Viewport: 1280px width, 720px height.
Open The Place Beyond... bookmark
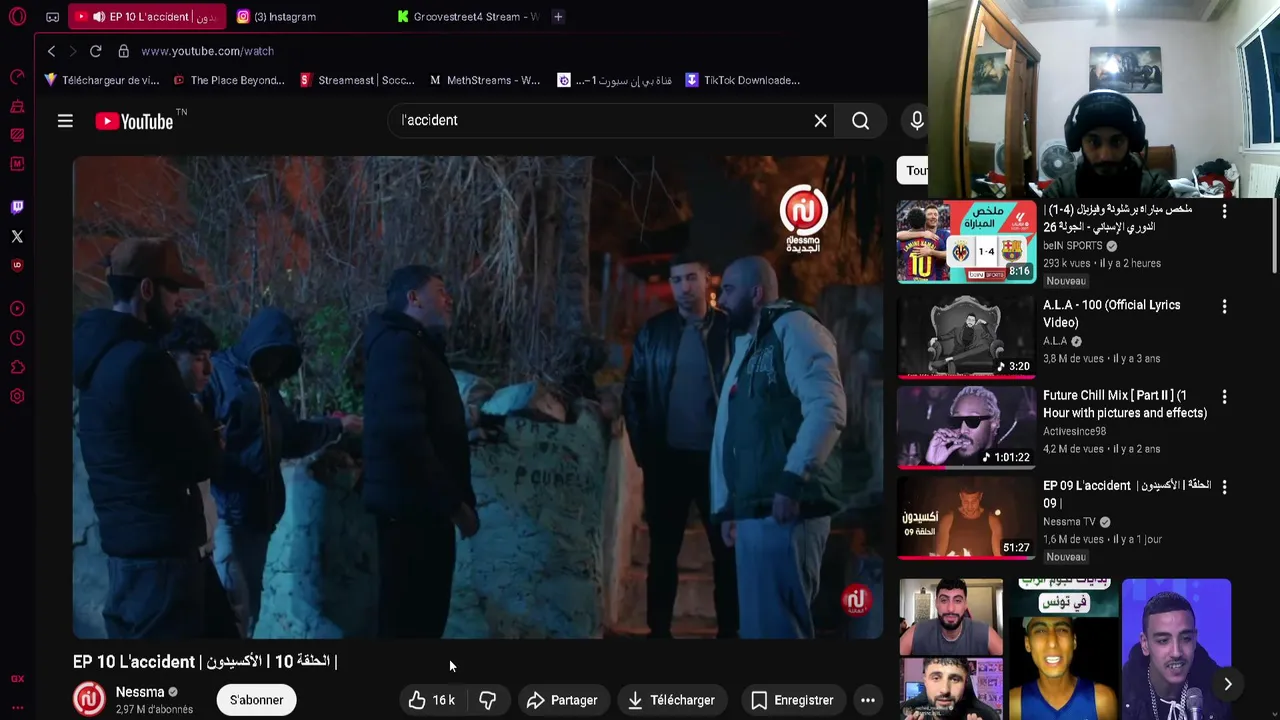point(229,80)
